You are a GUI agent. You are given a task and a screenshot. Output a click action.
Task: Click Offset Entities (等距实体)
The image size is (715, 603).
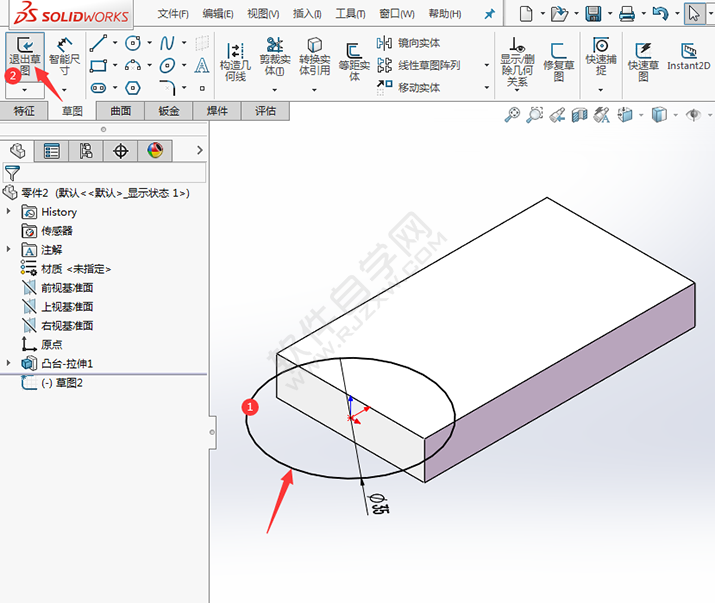coord(354,61)
